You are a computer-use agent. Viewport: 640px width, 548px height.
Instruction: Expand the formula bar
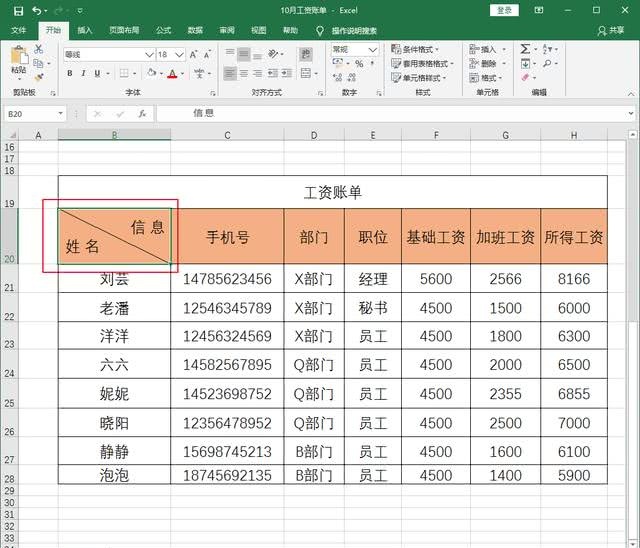[631, 113]
